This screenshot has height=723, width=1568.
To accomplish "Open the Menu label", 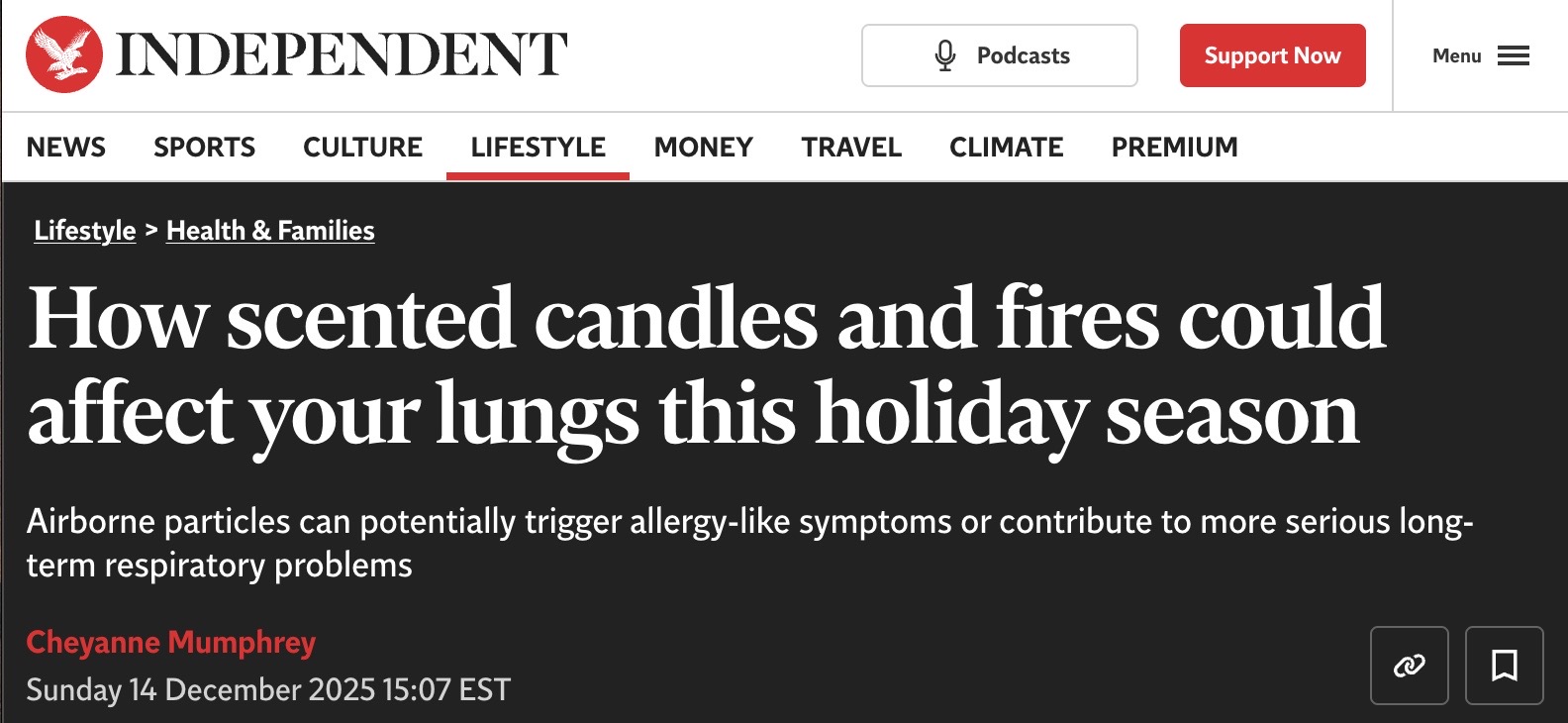I will coord(1456,55).
